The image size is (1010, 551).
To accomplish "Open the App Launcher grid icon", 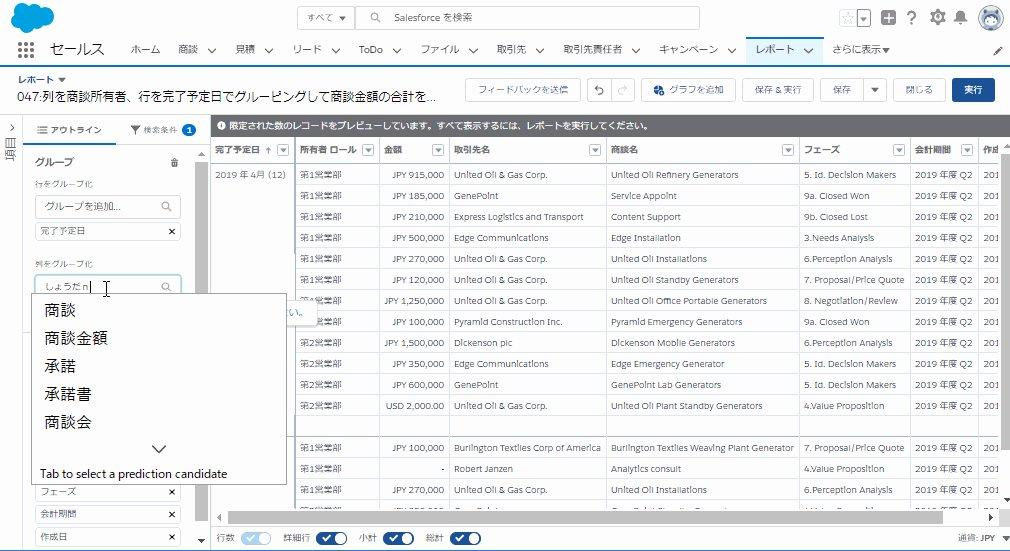I will pos(26,50).
